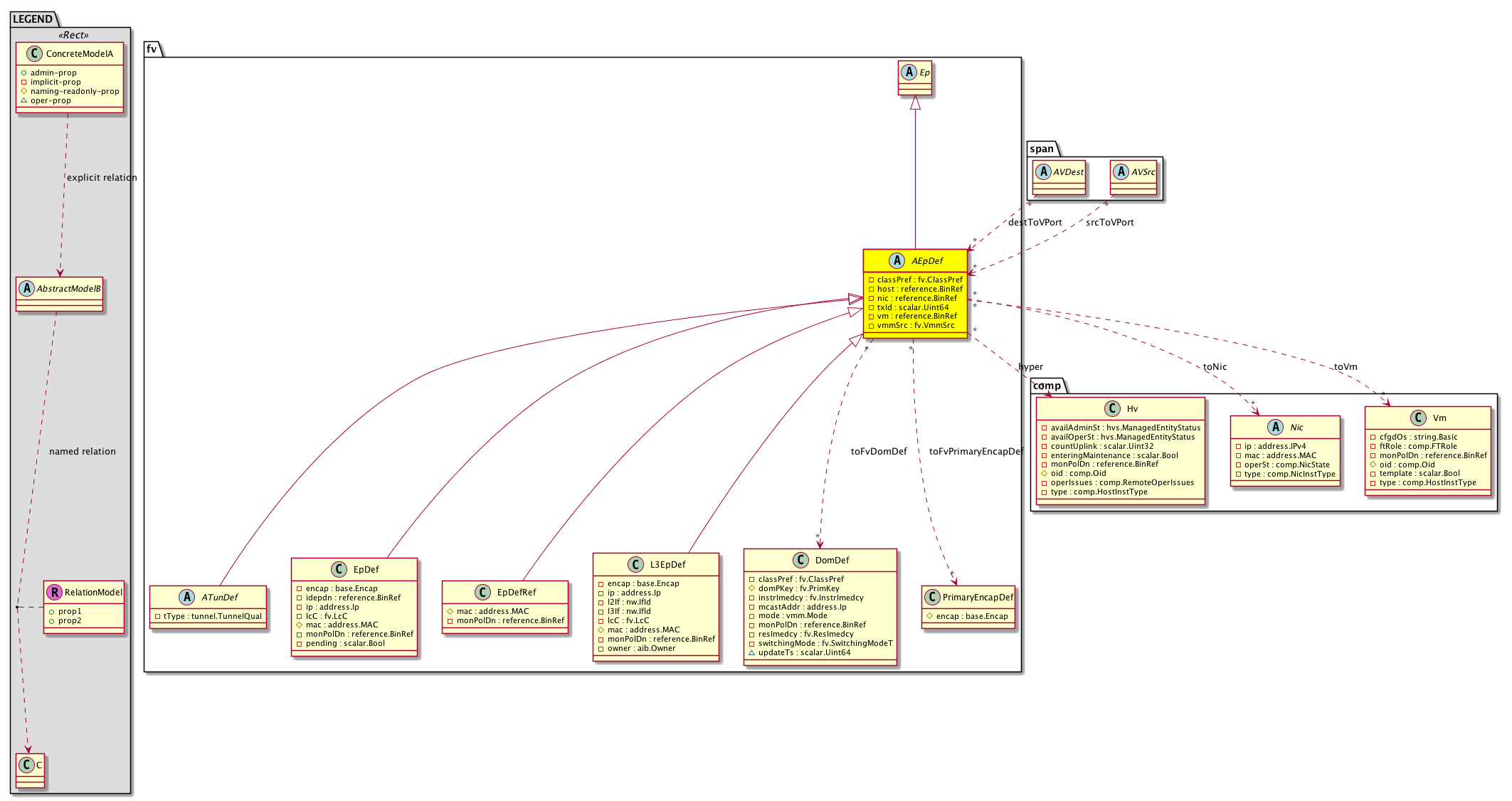Click the EpDefRef class title
Screen dimensions: 1512x801
pyautogui.click(x=516, y=592)
